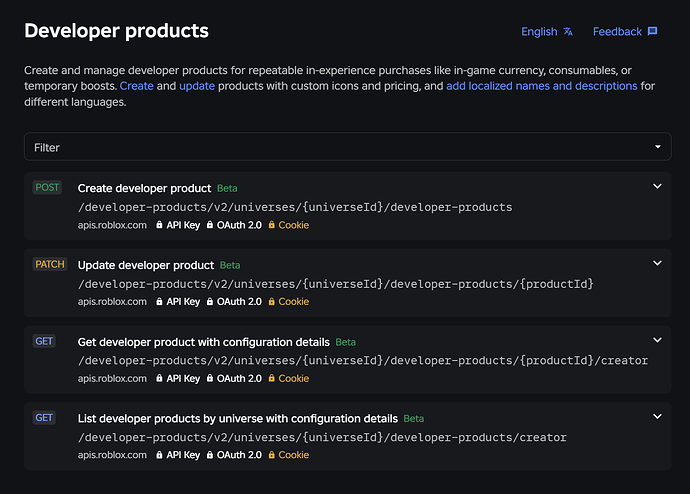Click the Get developer product with configuration details title

tap(204, 342)
